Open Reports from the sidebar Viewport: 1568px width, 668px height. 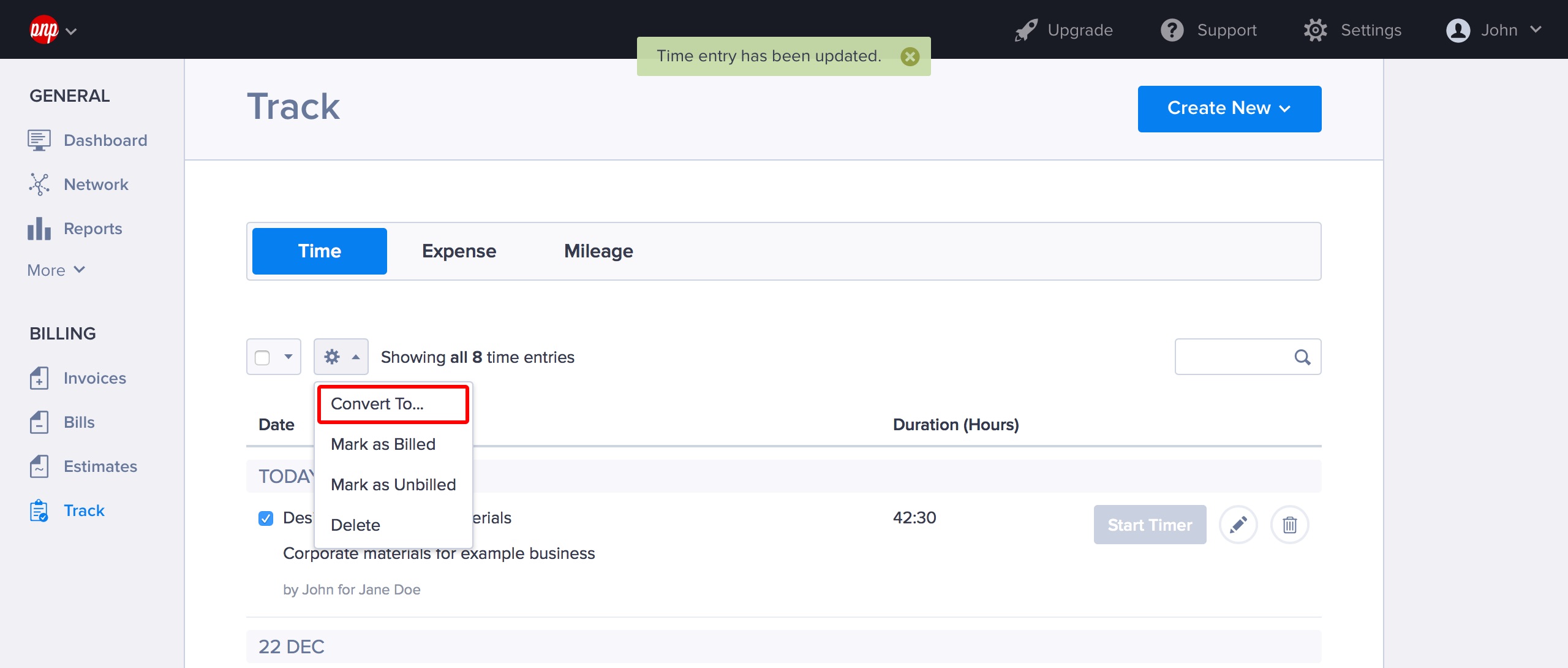(x=92, y=229)
